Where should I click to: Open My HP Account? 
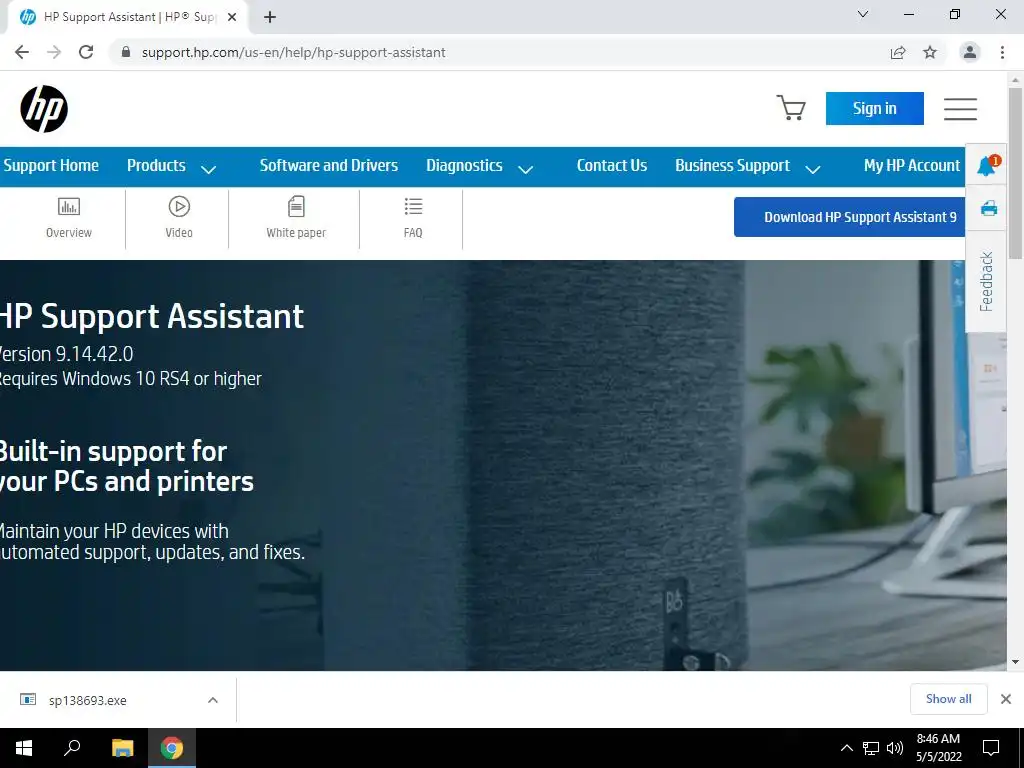click(912, 166)
